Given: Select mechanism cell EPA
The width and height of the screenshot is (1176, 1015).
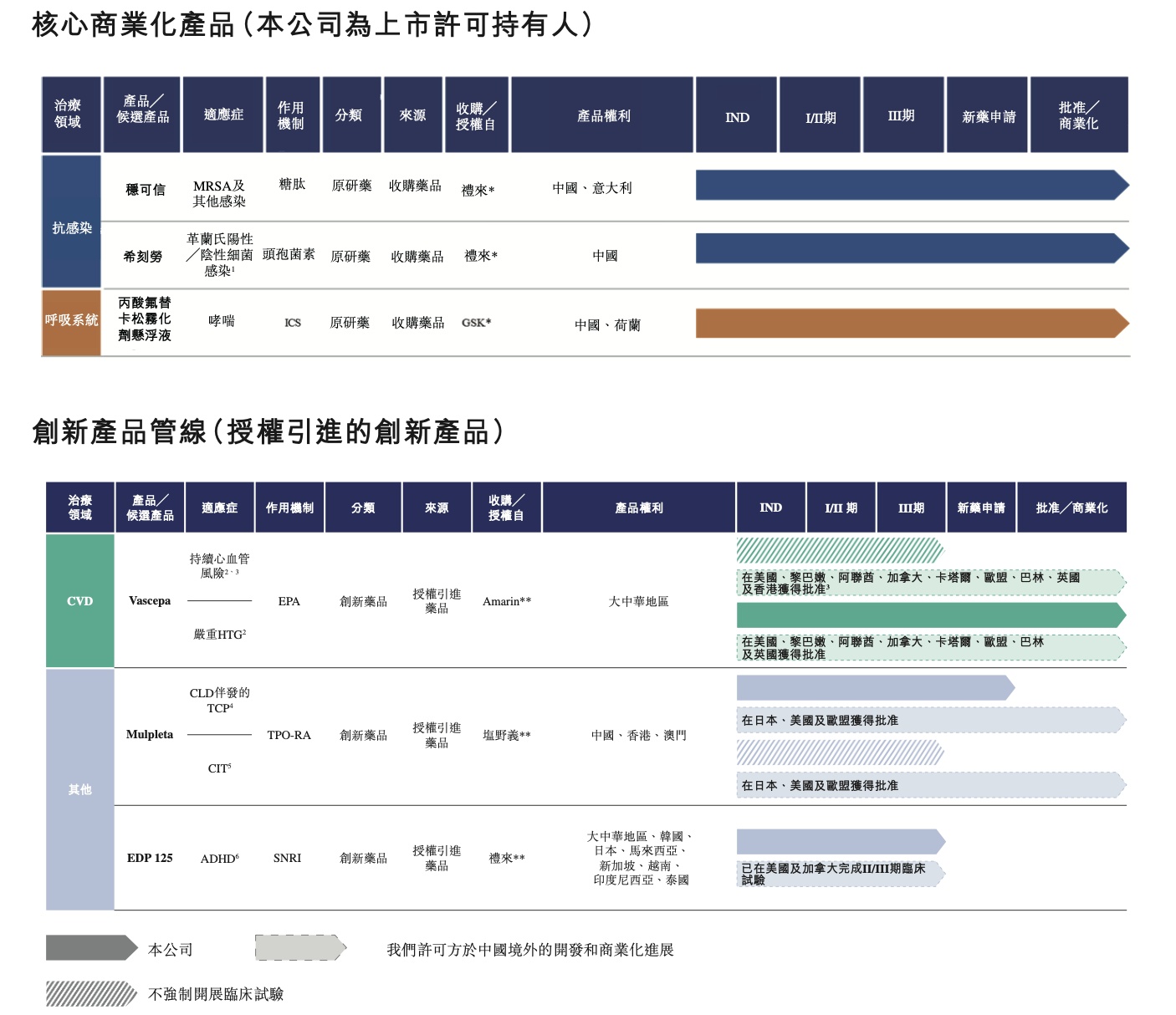Looking at the screenshot, I should click(289, 601).
